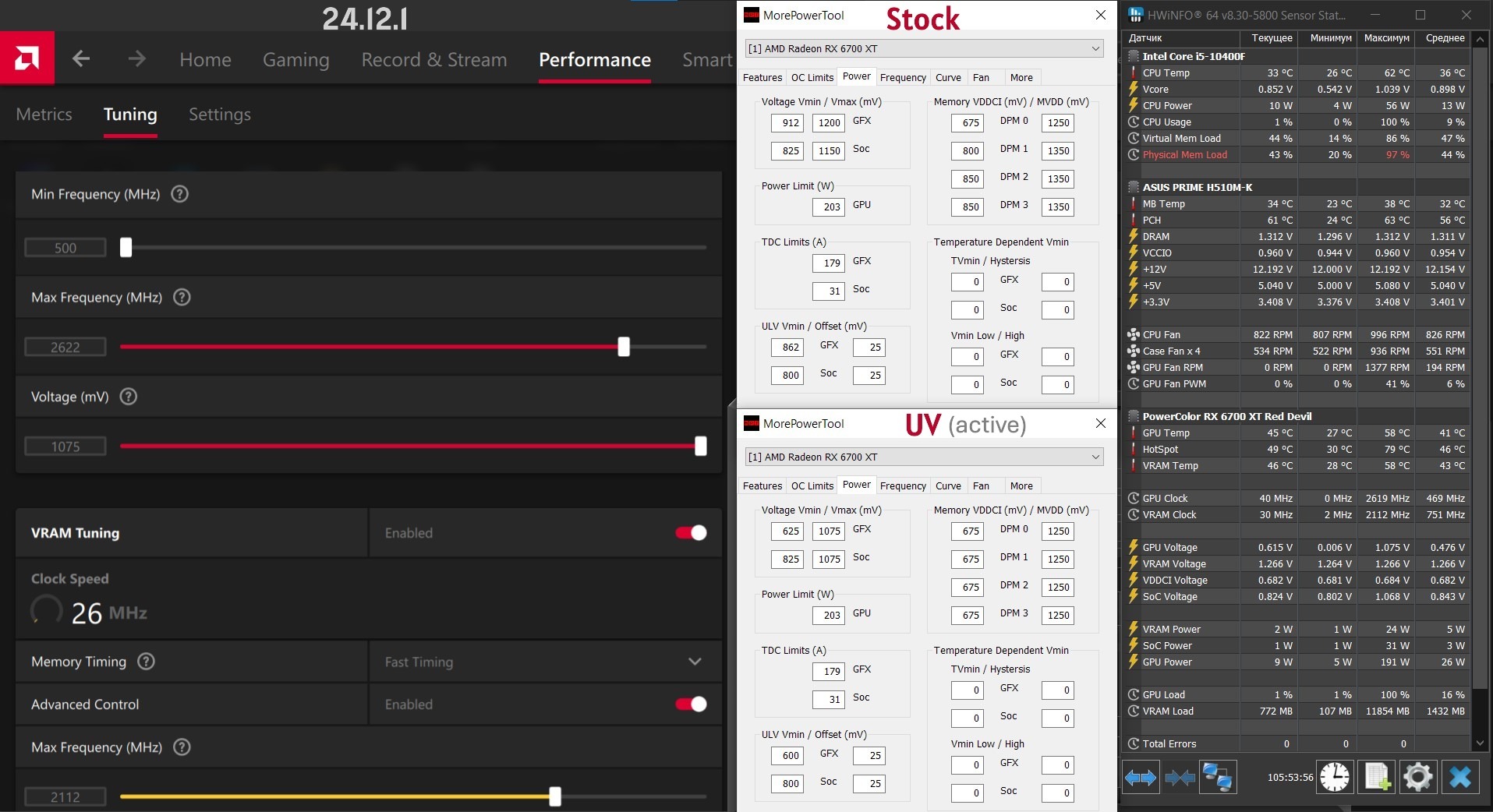Open help icon beside VRAM Max Frequency at 2112

(182, 747)
